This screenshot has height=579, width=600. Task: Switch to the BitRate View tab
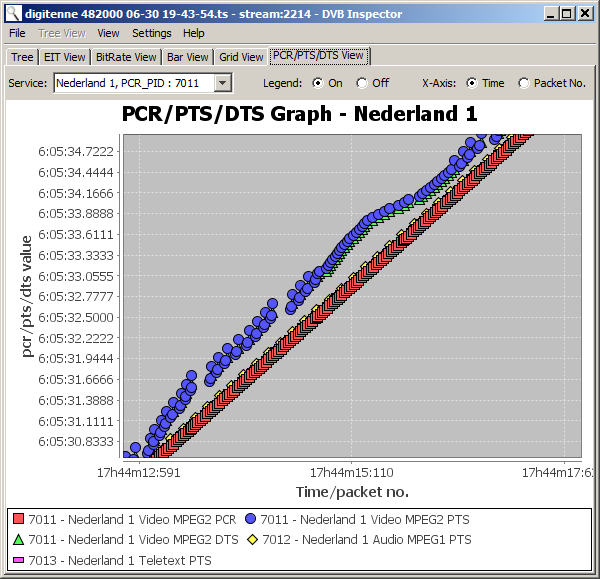click(125, 57)
